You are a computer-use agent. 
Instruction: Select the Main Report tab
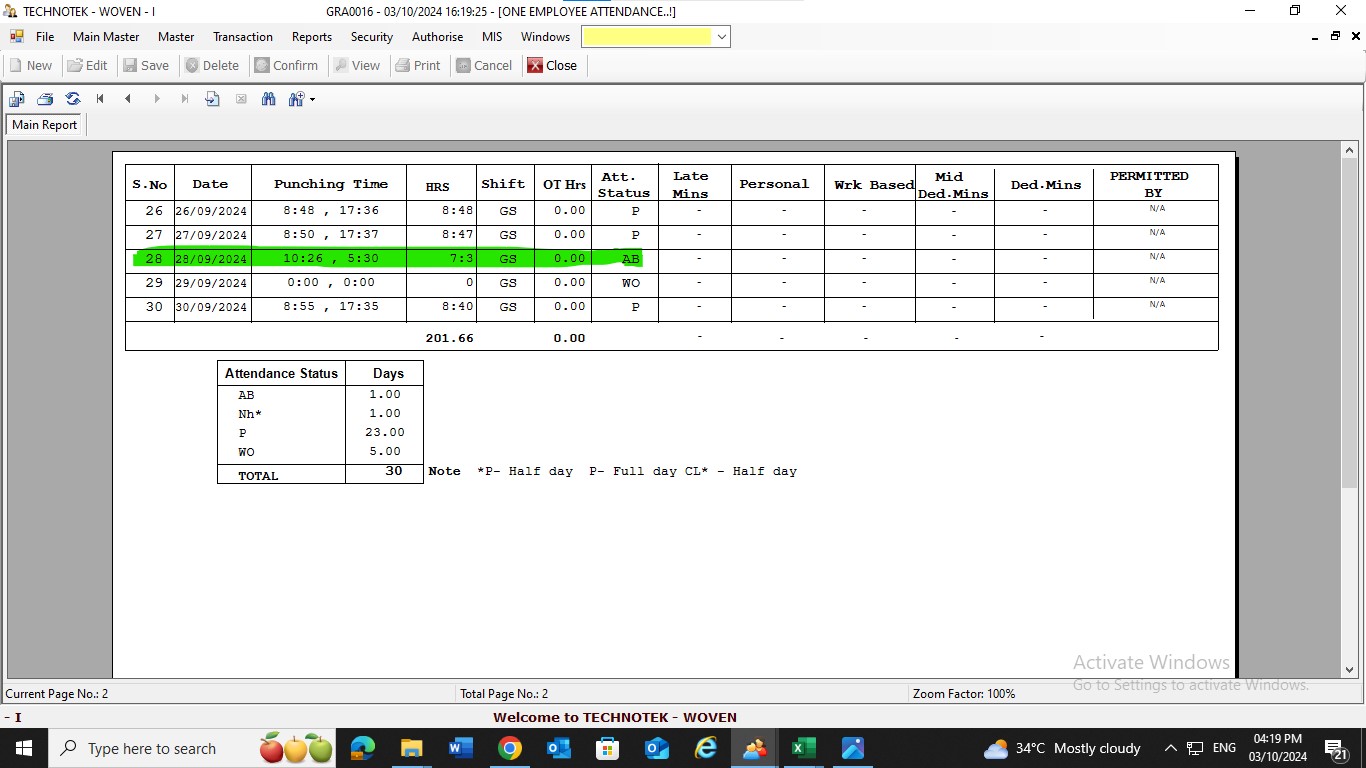coord(44,125)
